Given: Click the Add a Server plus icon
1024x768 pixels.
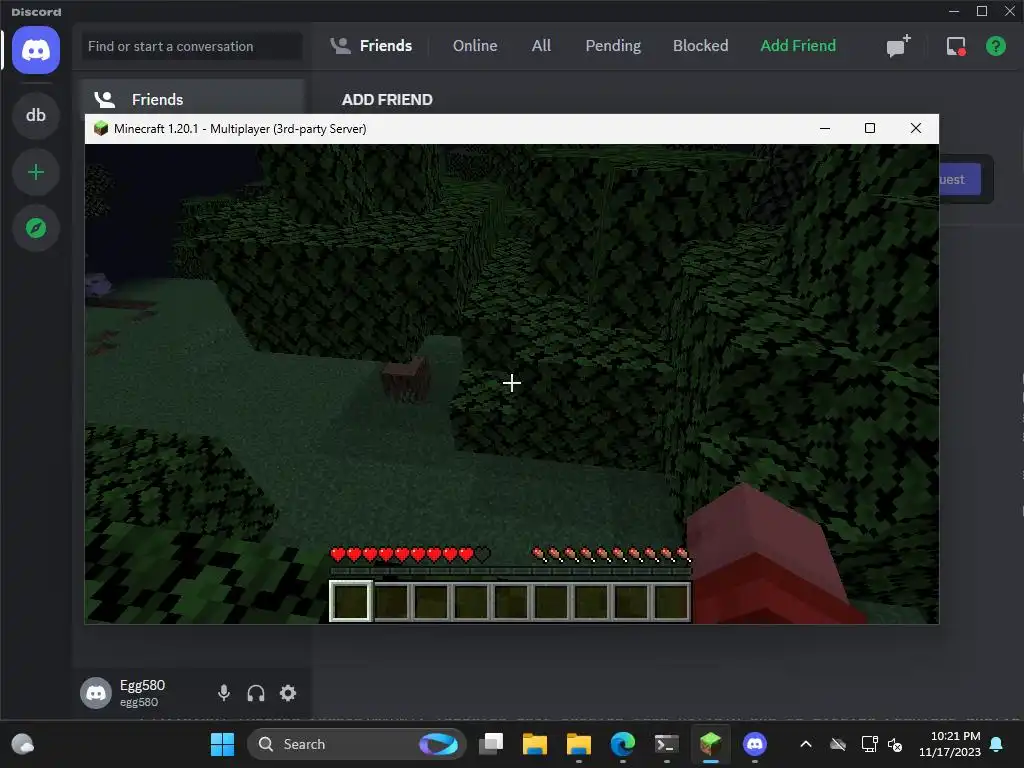Looking at the screenshot, I should [36, 172].
